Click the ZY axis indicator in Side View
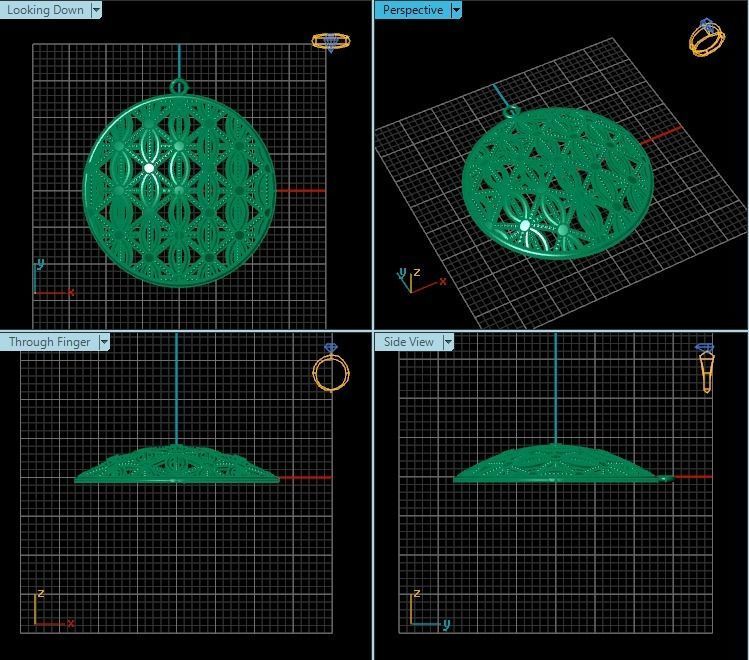 tap(430, 608)
